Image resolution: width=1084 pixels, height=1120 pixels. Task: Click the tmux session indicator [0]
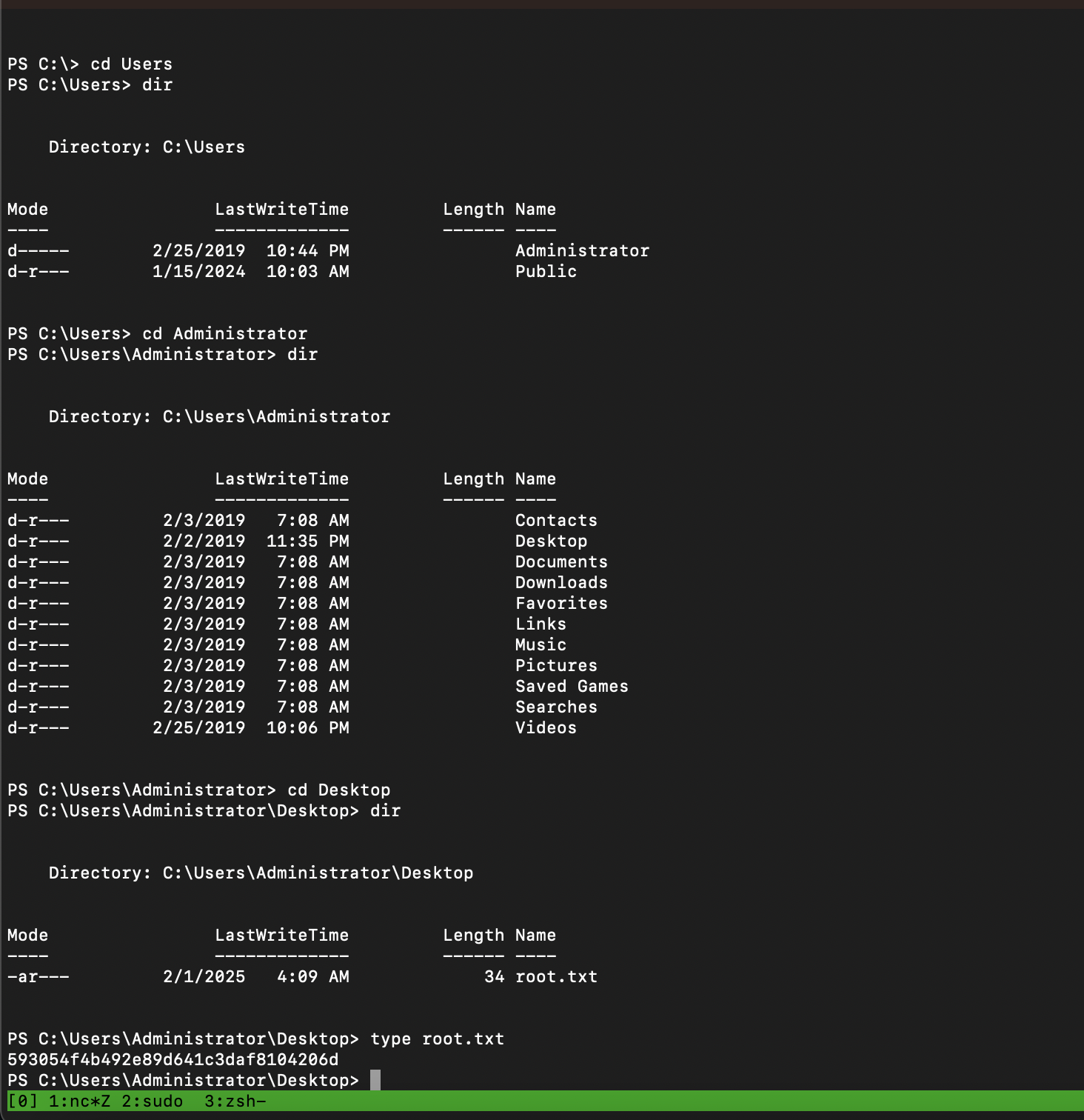pos(22,1101)
